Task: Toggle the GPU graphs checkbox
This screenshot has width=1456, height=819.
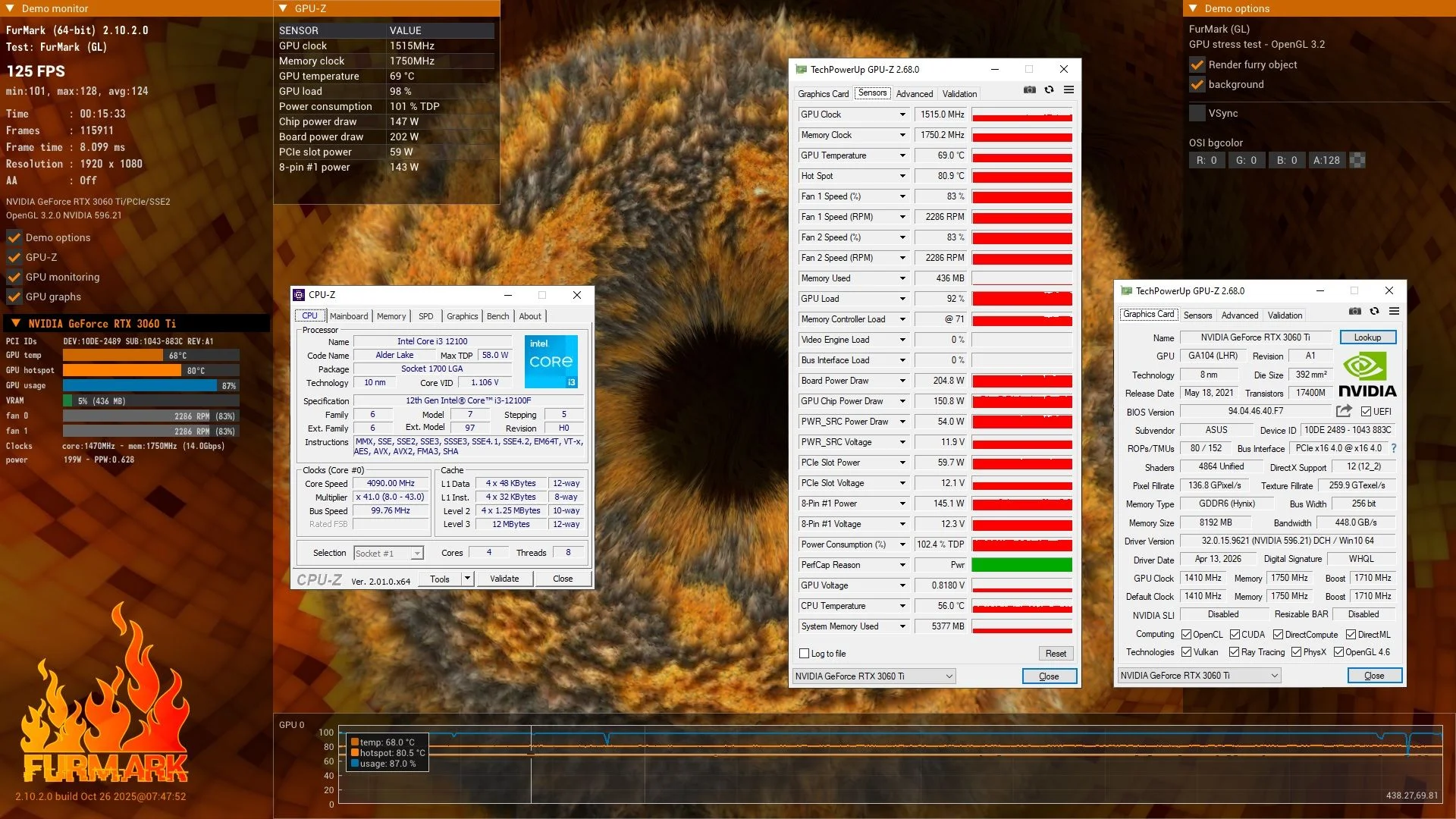Action: pyautogui.click(x=14, y=297)
